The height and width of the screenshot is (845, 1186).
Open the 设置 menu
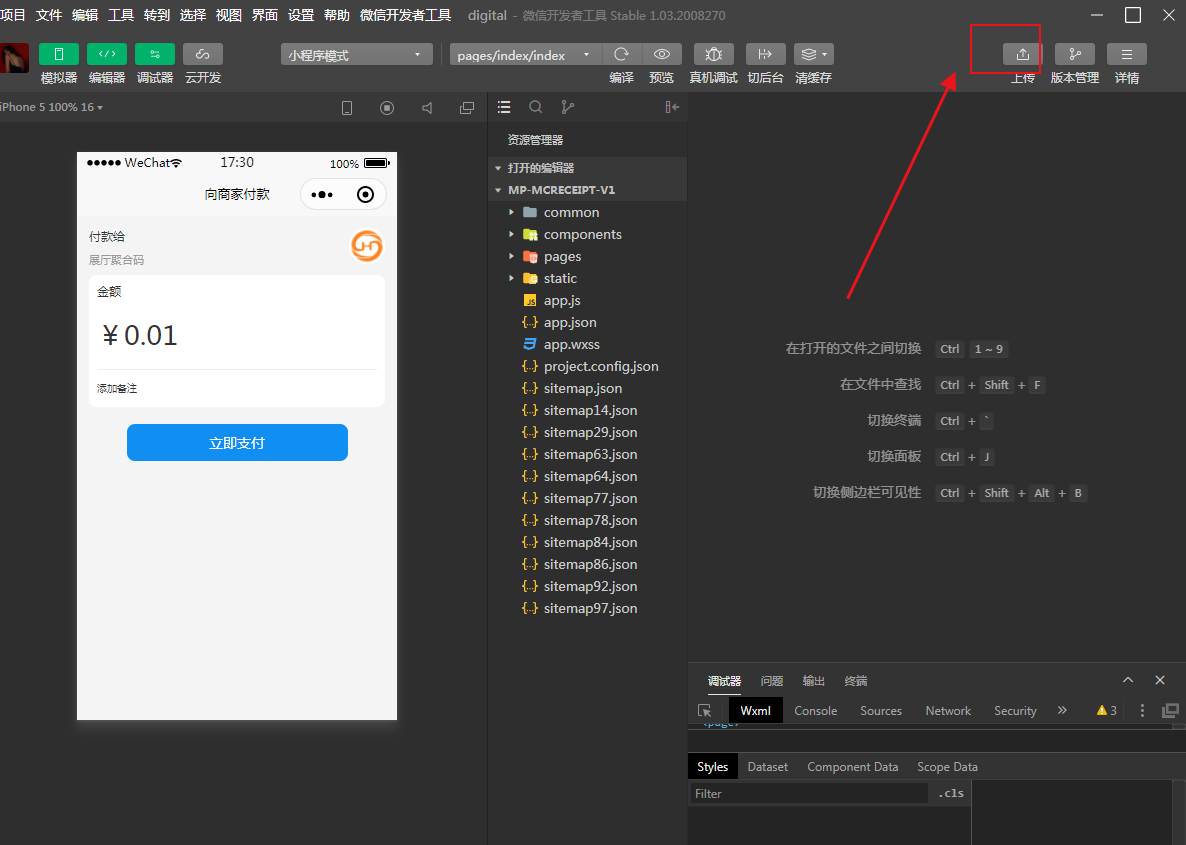tap(301, 15)
